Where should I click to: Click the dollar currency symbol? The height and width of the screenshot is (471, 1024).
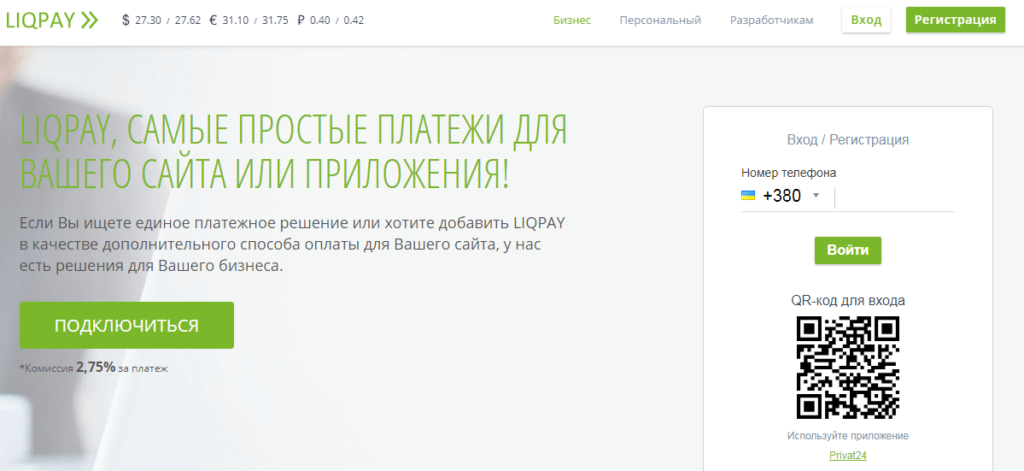click(x=126, y=20)
